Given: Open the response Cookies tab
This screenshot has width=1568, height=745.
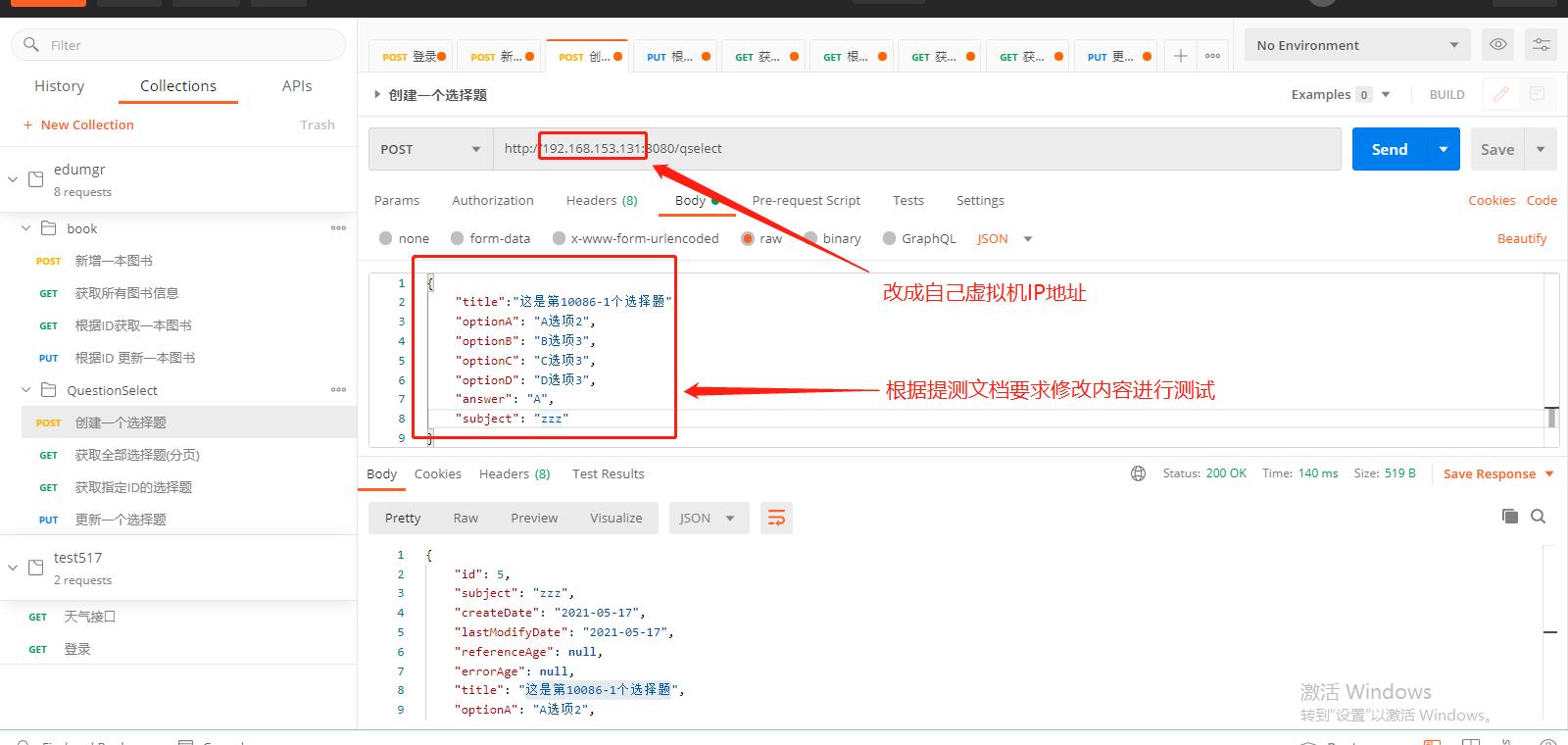Looking at the screenshot, I should coord(437,473).
